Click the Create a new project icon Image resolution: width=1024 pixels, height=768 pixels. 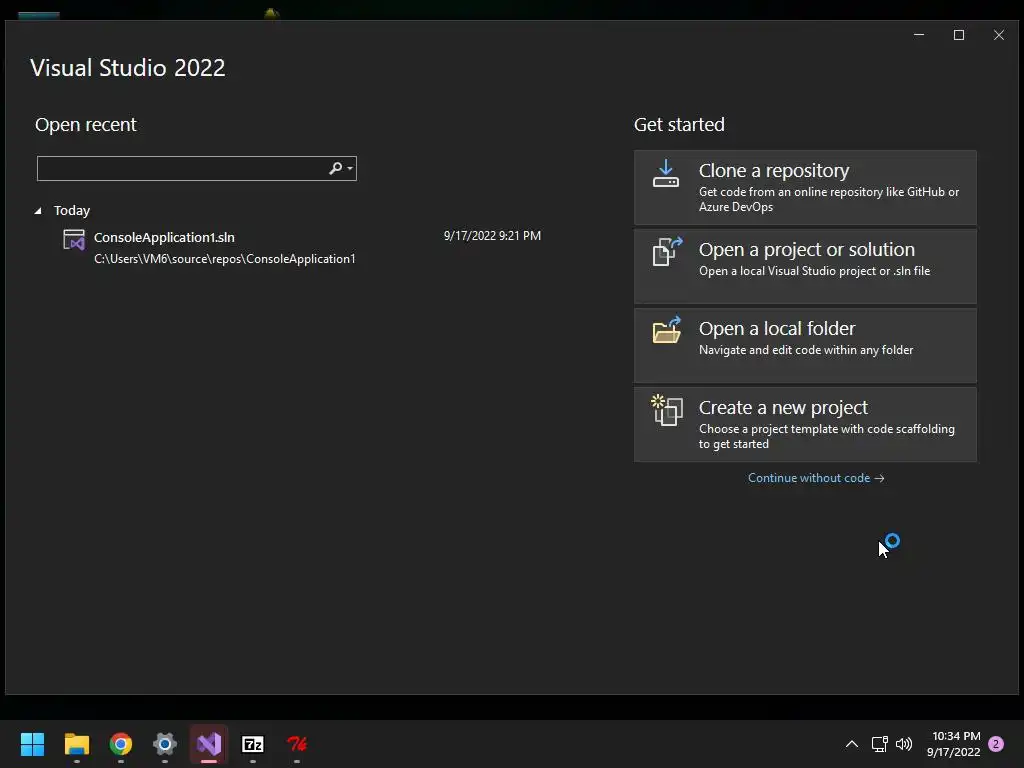[x=667, y=410]
